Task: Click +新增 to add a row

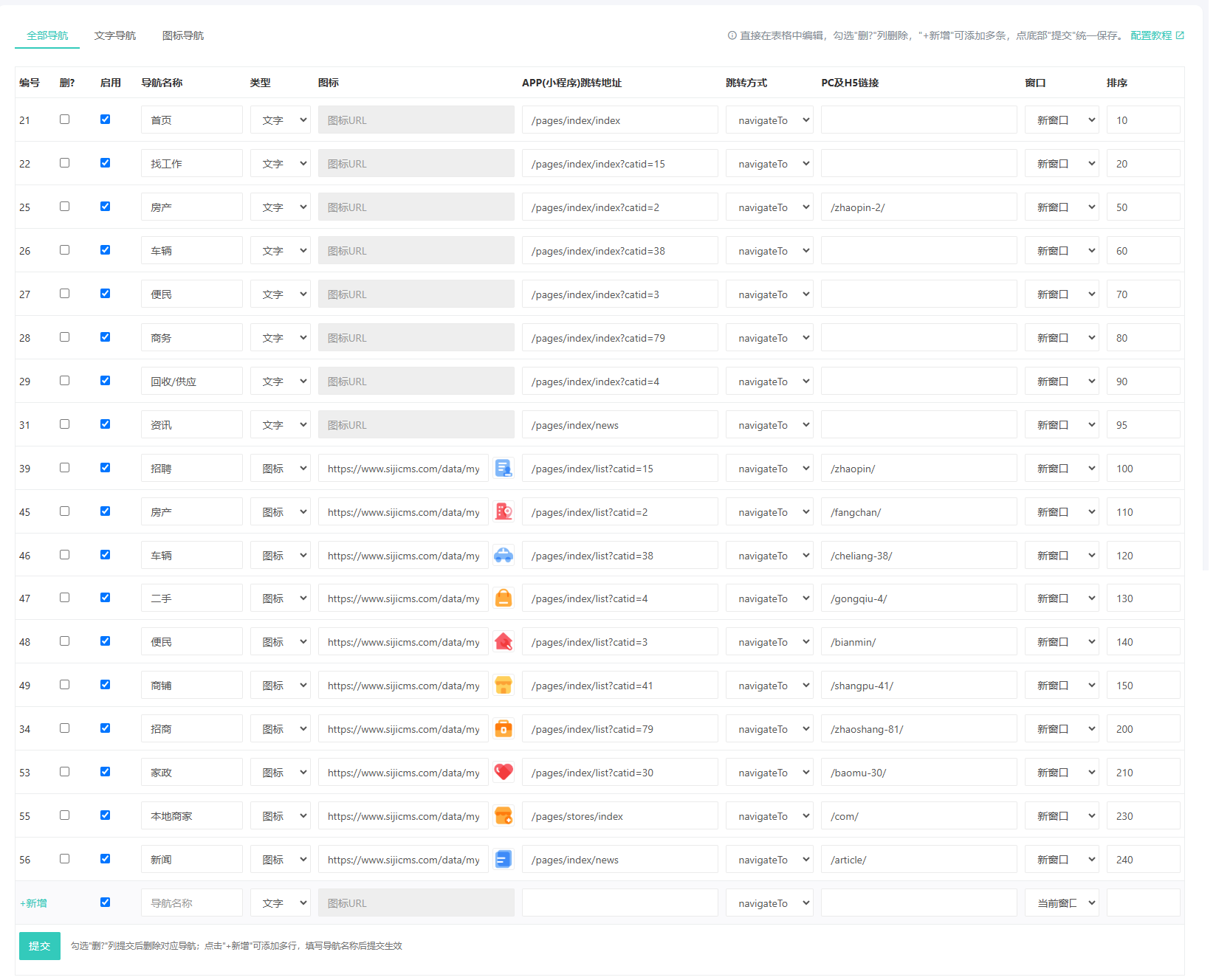Action: click(33, 903)
